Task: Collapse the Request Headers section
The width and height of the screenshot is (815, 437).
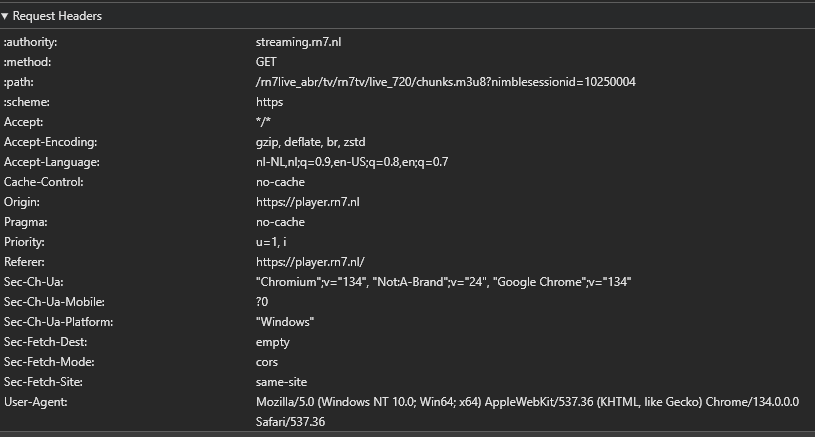Action: pos(6,16)
